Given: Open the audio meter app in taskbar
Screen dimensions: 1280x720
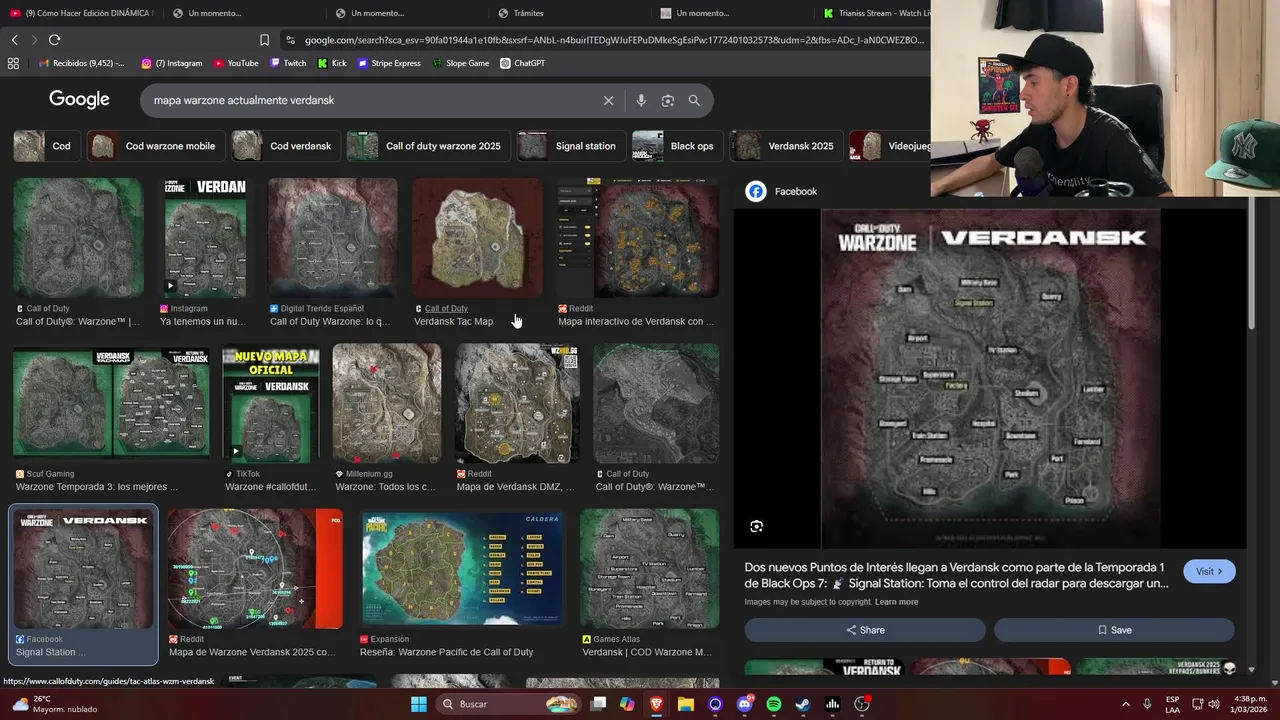Looking at the screenshot, I should pyautogui.click(x=832, y=704).
